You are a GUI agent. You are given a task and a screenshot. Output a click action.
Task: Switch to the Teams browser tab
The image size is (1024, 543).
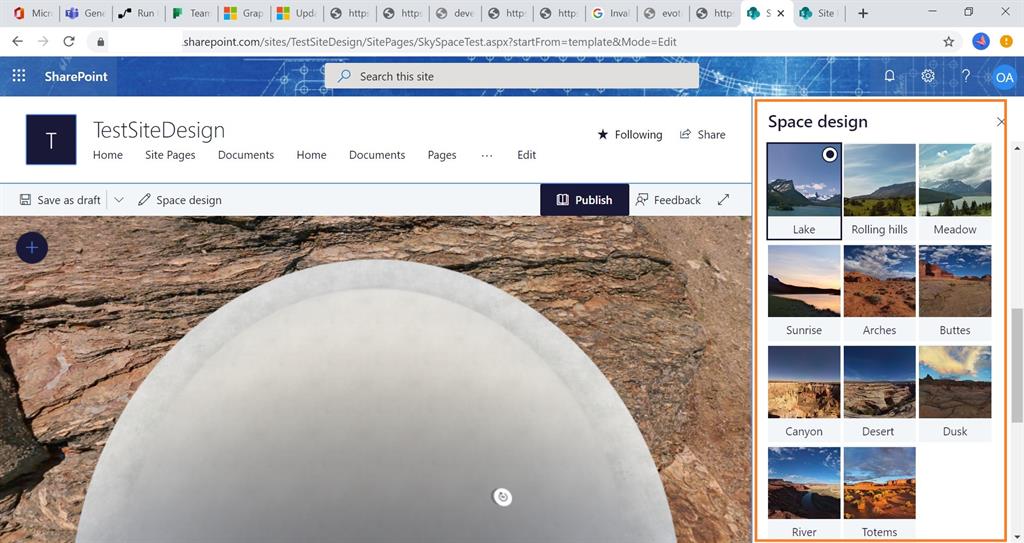[191, 13]
